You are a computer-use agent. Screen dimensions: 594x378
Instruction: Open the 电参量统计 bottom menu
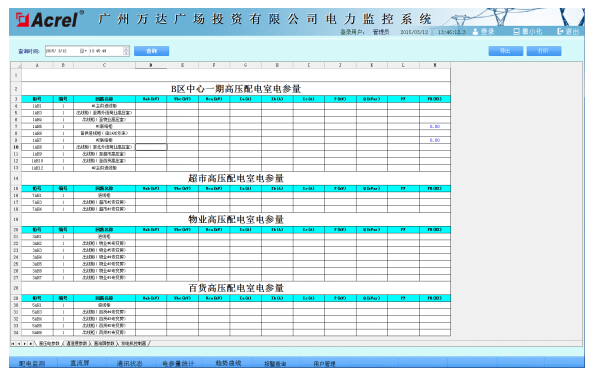pyautogui.click(x=178, y=363)
